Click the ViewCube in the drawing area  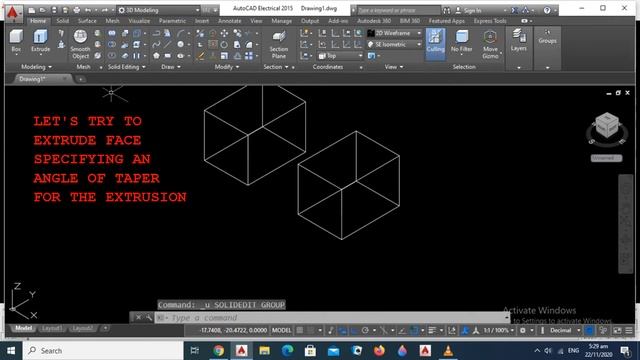[x=607, y=125]
